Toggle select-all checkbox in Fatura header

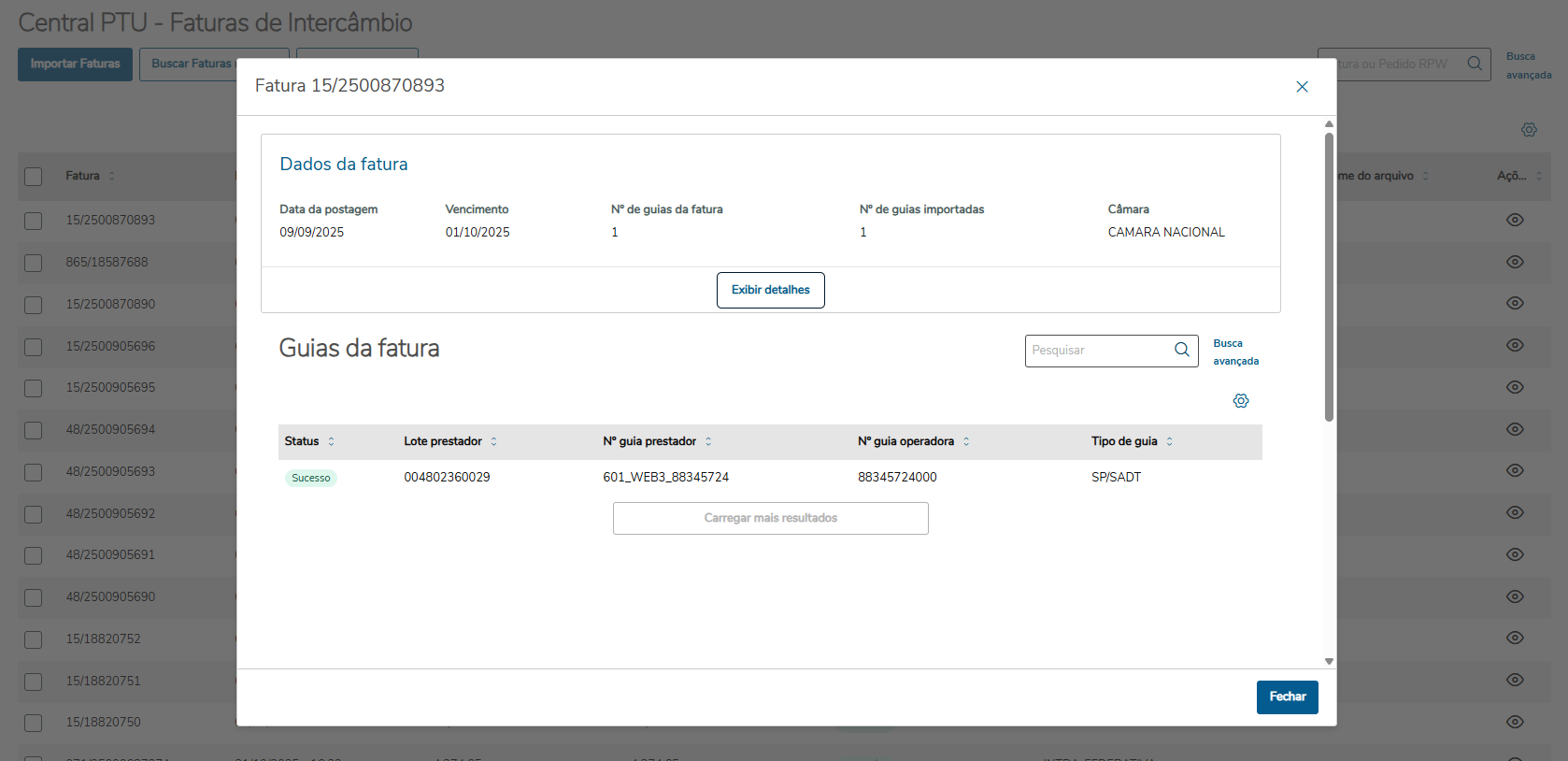[34, 177]
